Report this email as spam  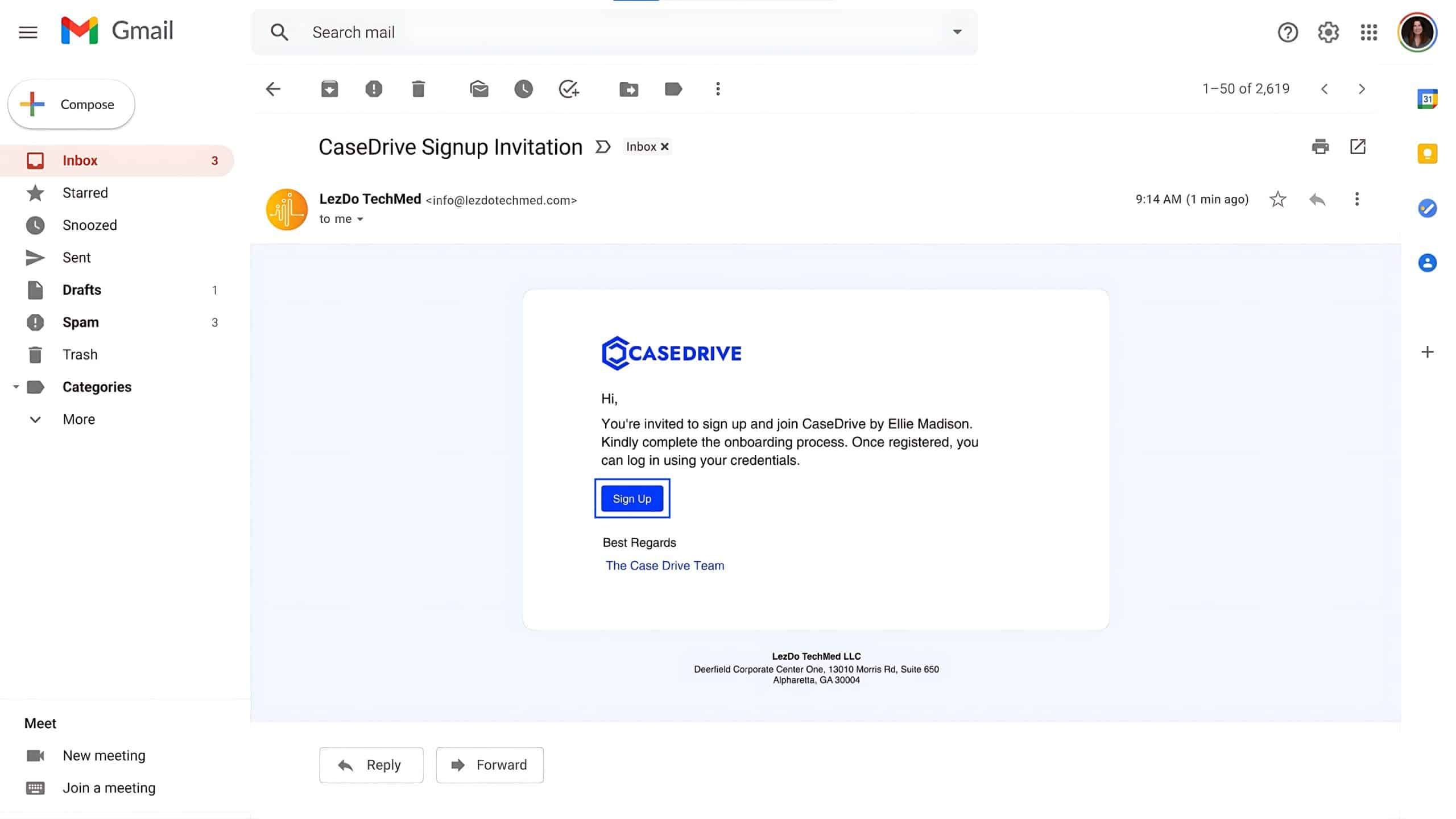(374, 89)
